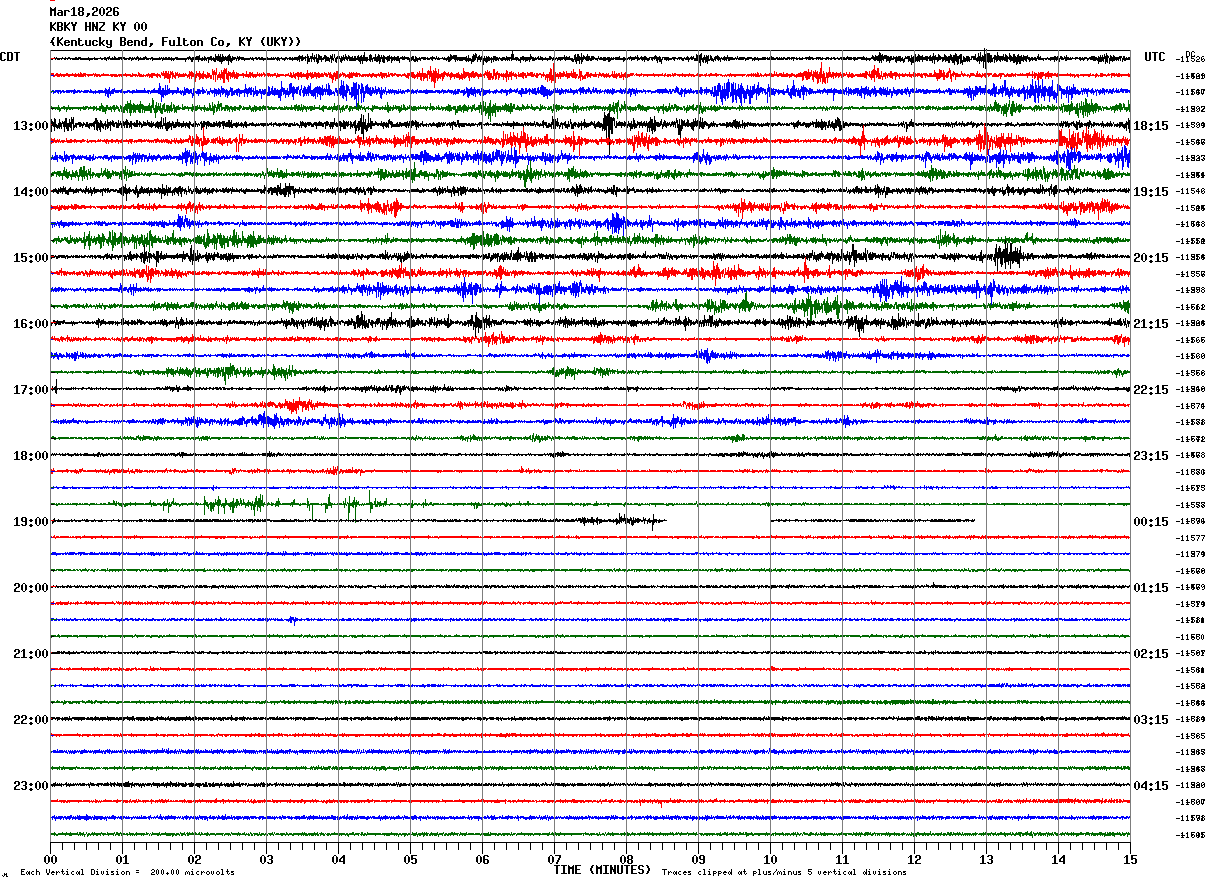Viewport: 1210px width, 886px height.
Task: Click minute tick label 11 on x-axis
Action: click(x=842, y=859)
